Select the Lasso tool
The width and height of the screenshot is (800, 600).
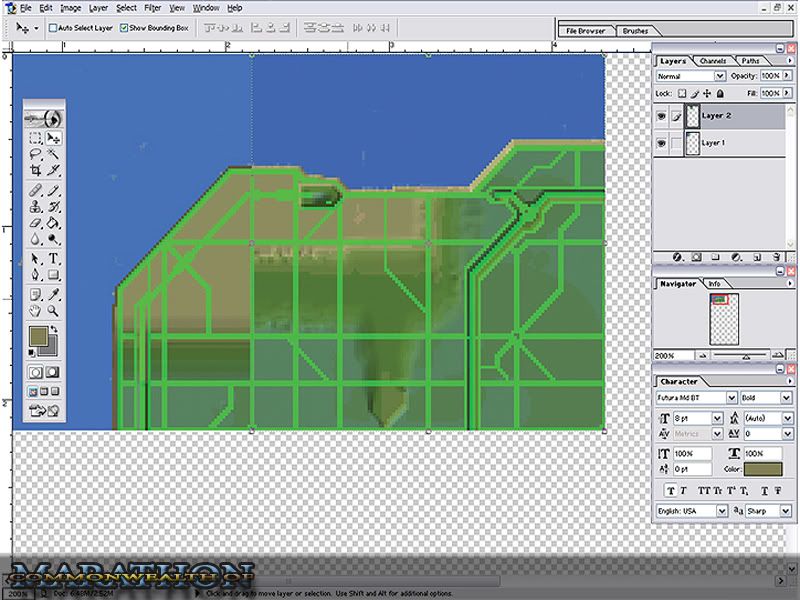pos(35,154)
